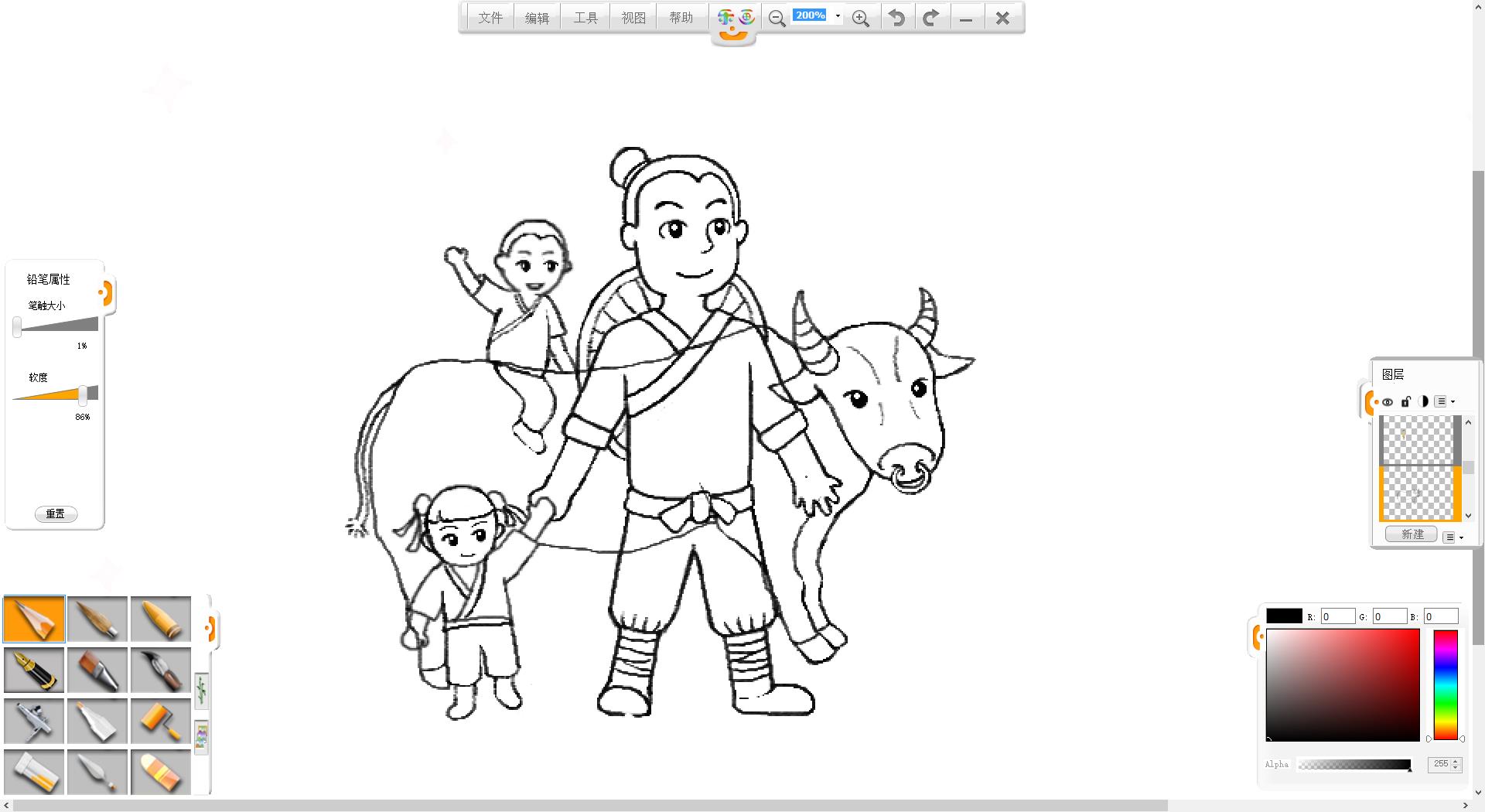The height and width of the screenshot is (812, 1485).
Task: Open the zoom percentage dropdown
Action: point(838,16)
